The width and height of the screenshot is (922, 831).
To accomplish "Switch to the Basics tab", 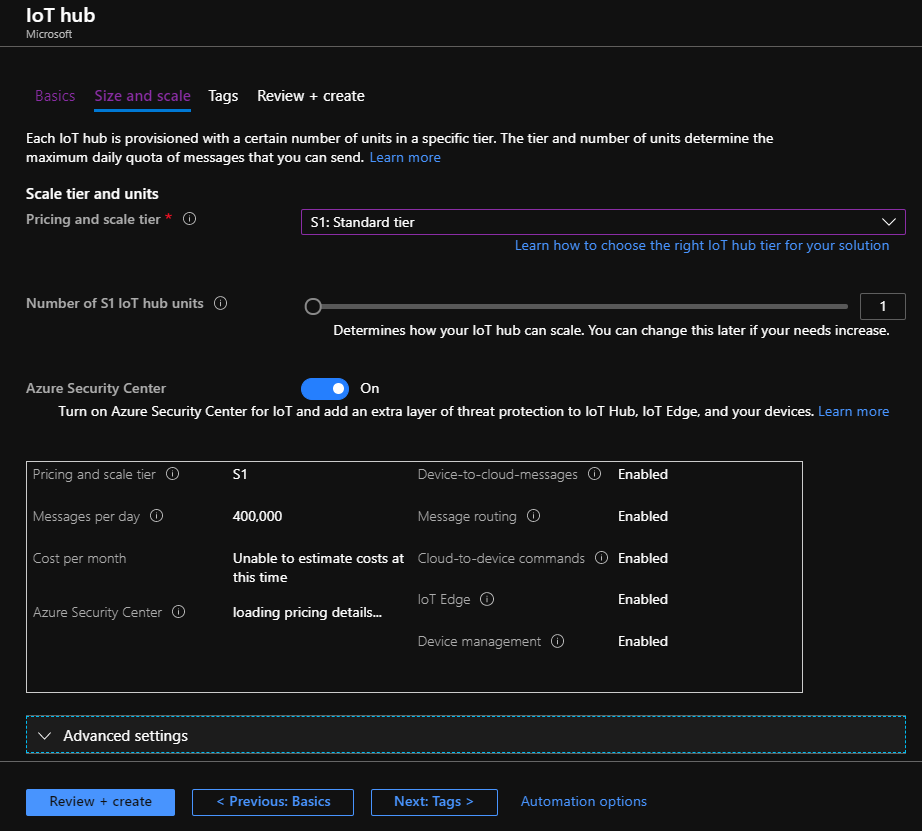I will [x=55, y=96].
